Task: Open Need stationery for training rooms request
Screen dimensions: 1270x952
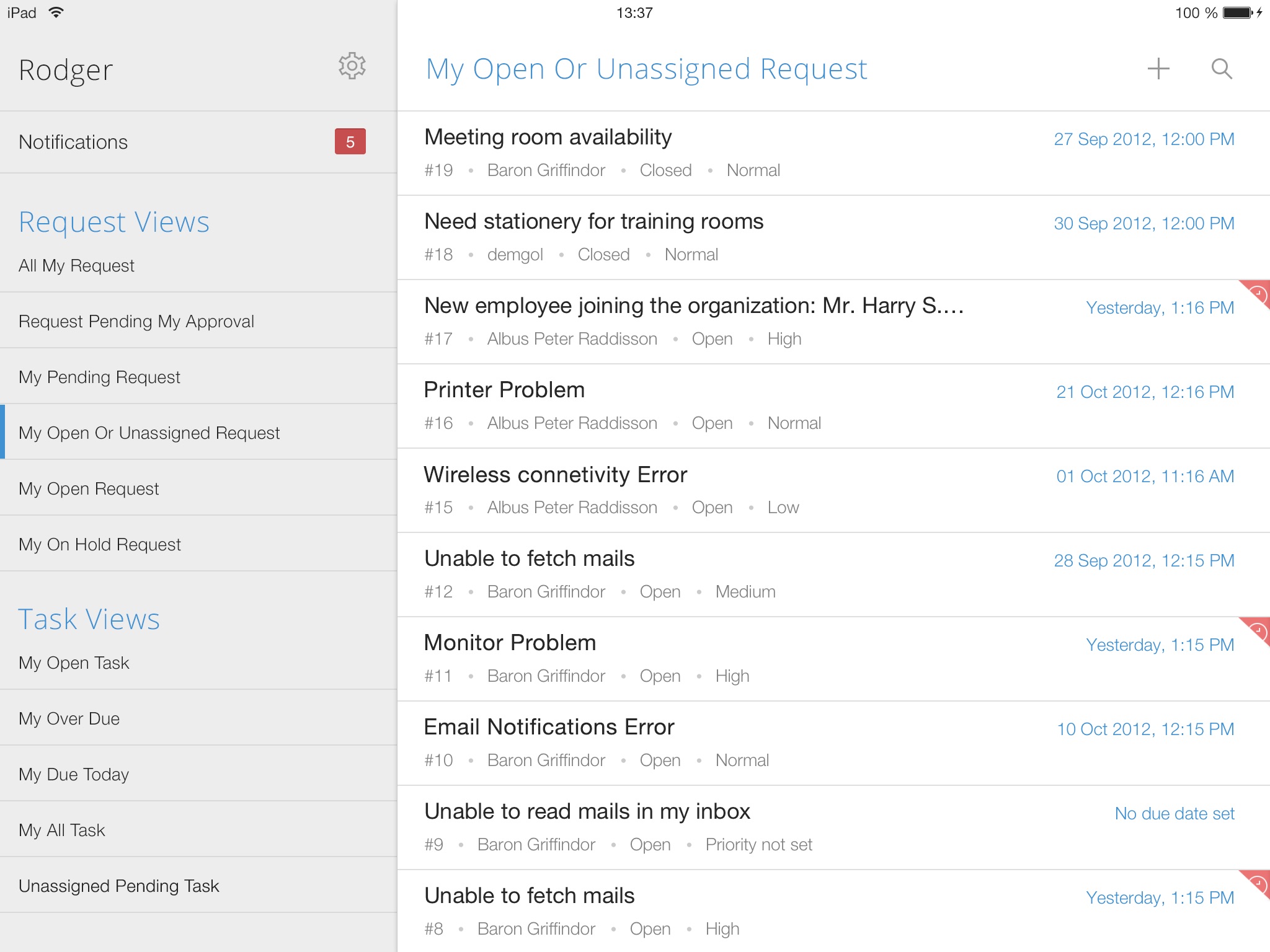Action: click(833, 237)
